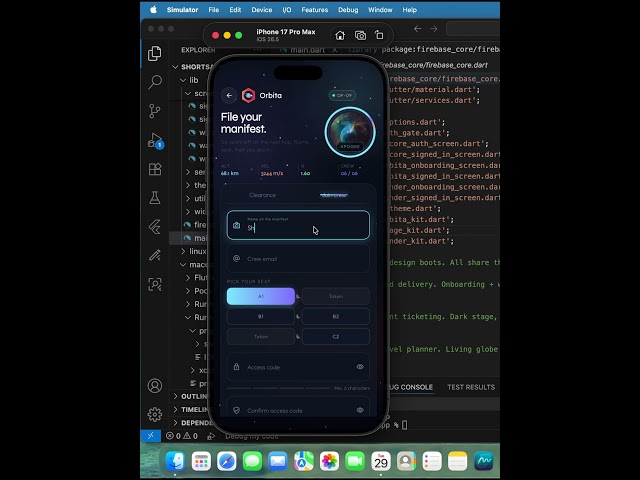
Task: Select the Debug Console panel tab
Action: (410, 387)
